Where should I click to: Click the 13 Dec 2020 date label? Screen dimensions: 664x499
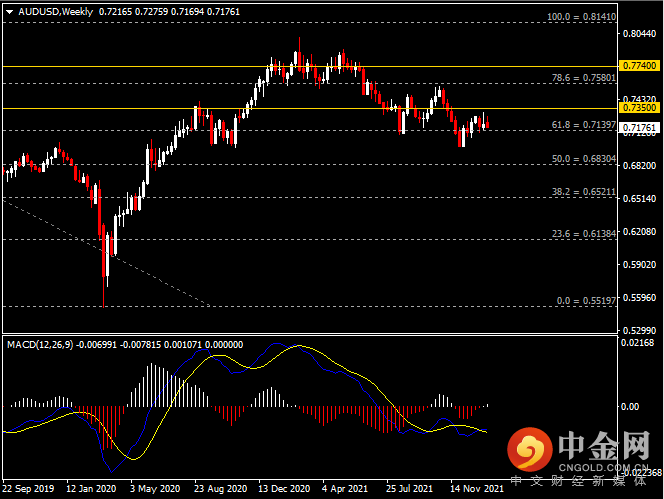284,489
